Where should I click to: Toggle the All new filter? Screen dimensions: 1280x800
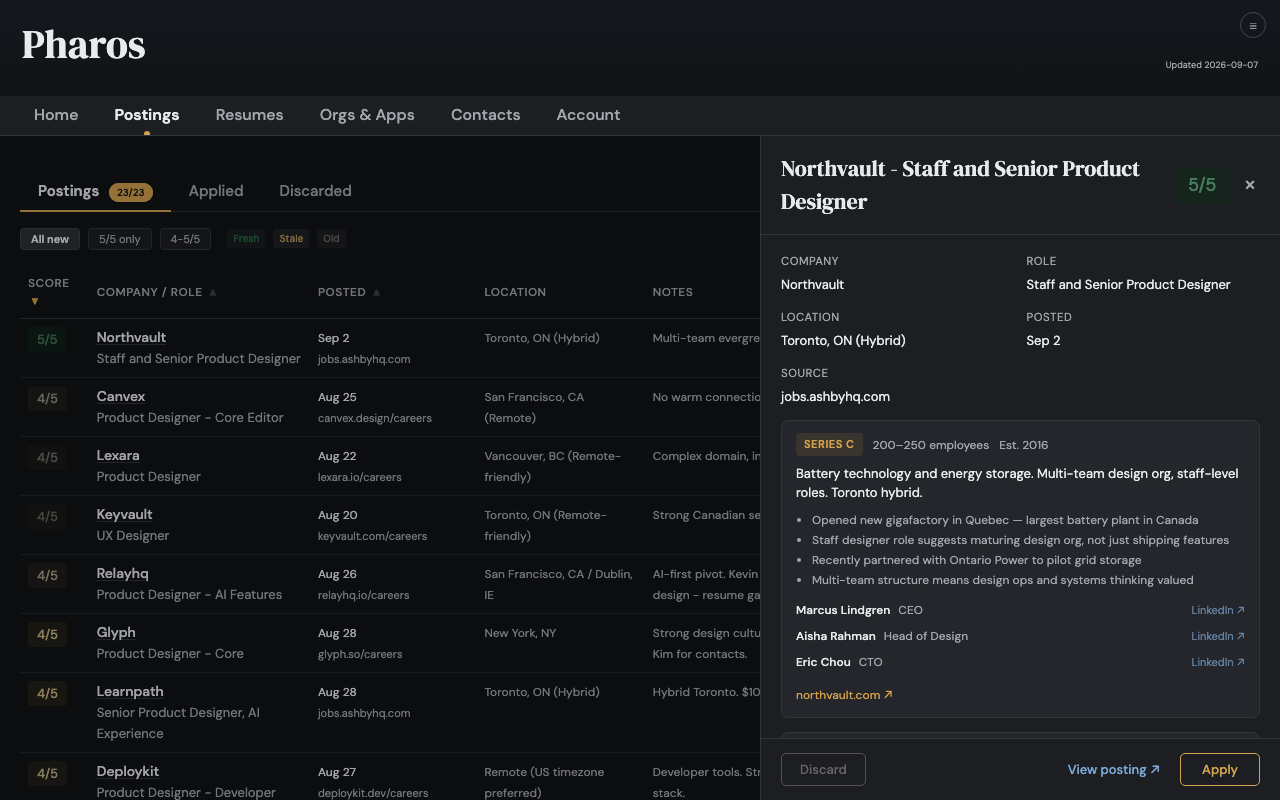(x=50, y=239)
